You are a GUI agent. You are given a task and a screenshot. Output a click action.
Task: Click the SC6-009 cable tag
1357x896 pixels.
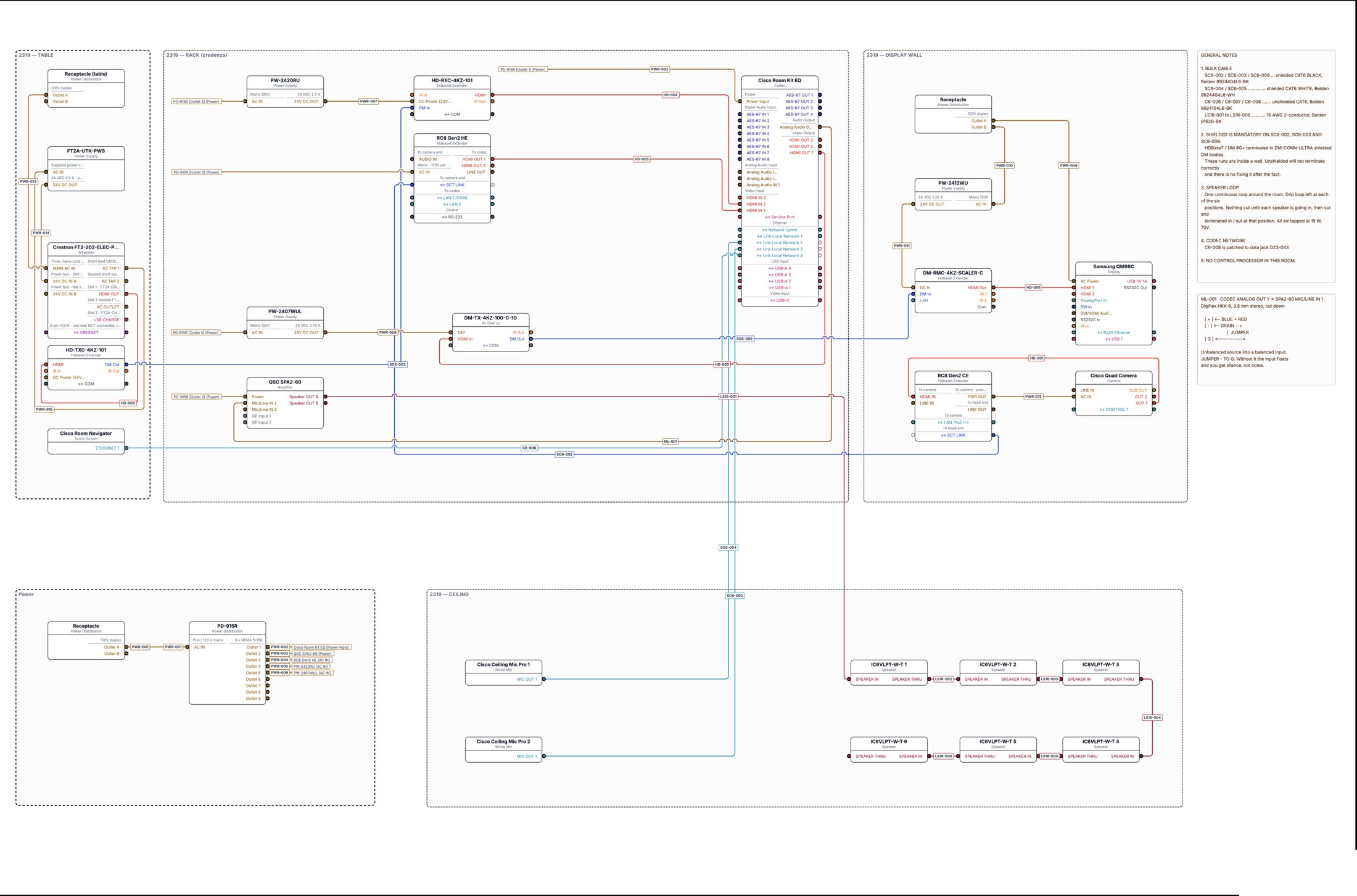click(x=744, y=339)
